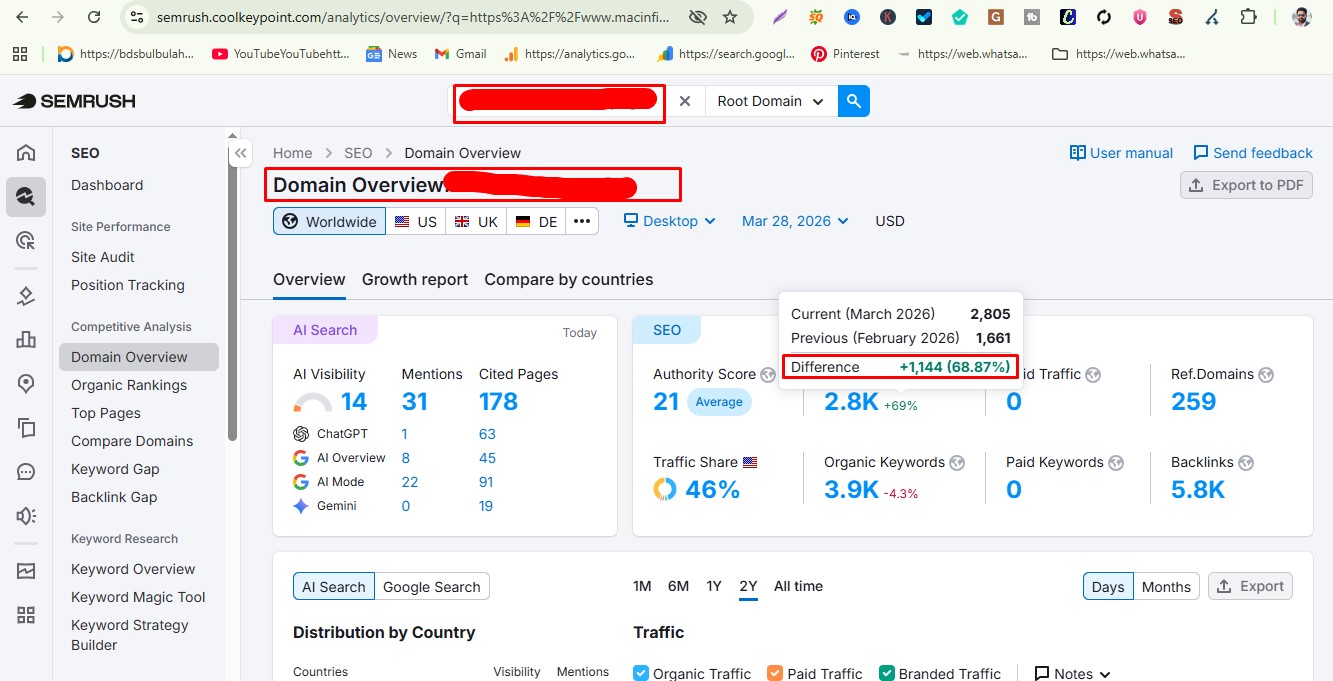Viewport: 1333px width, 681px height.
Task: Click the map pin Local icon in sidebar
Action: tap(26, 385)
